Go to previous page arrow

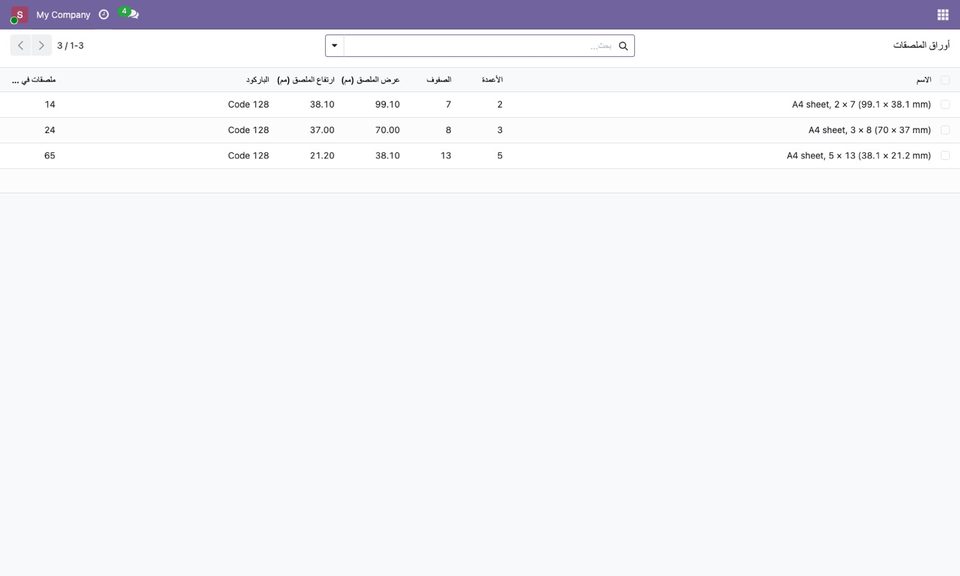[x=20, y=45]
